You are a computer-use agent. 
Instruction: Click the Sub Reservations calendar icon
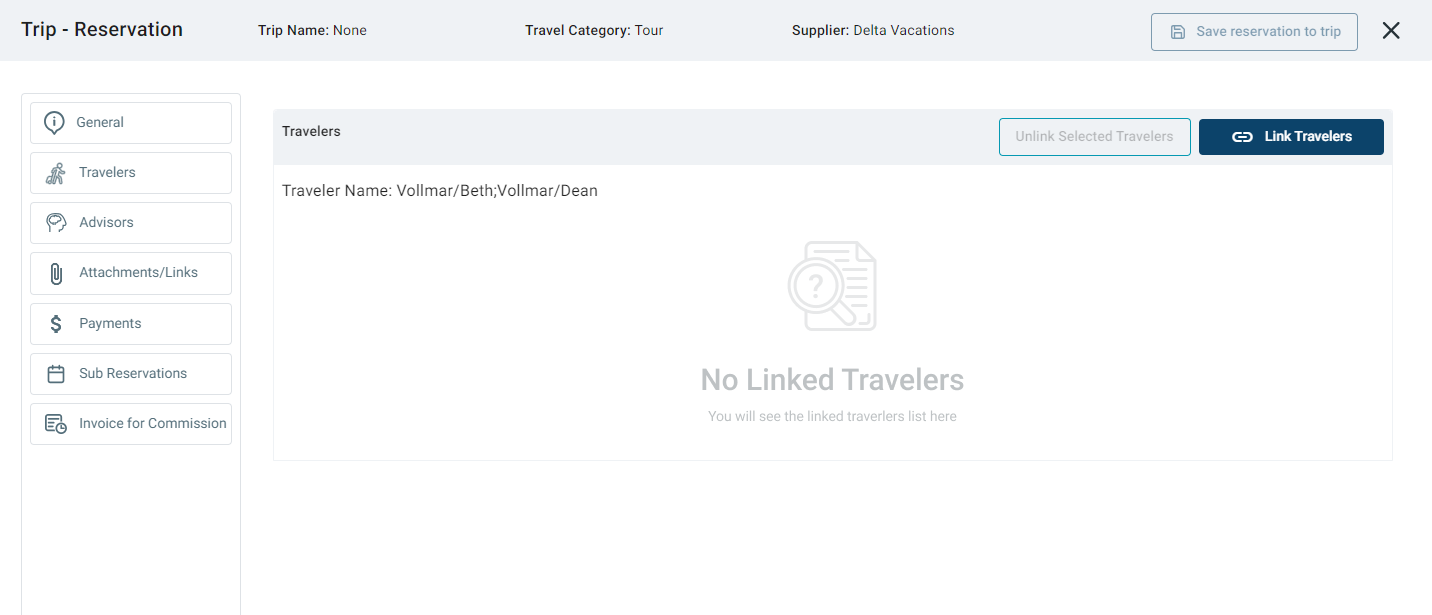56,374
